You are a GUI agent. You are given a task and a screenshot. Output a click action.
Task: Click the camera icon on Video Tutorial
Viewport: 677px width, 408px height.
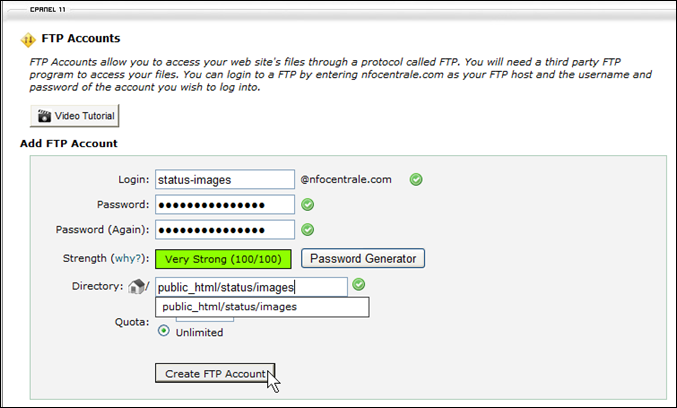pos(43,116)
